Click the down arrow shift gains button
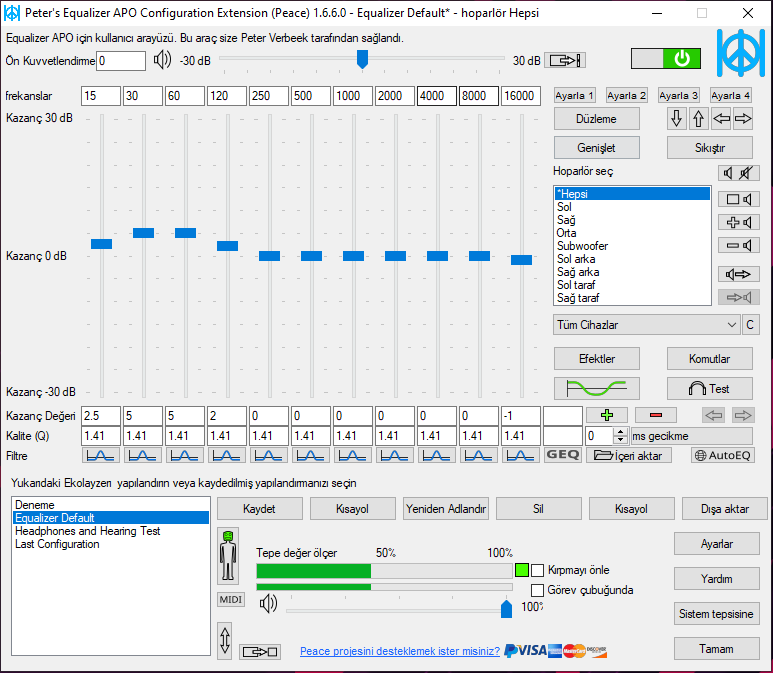This screenshot has height=673, width=773. [x=676, y=118]
